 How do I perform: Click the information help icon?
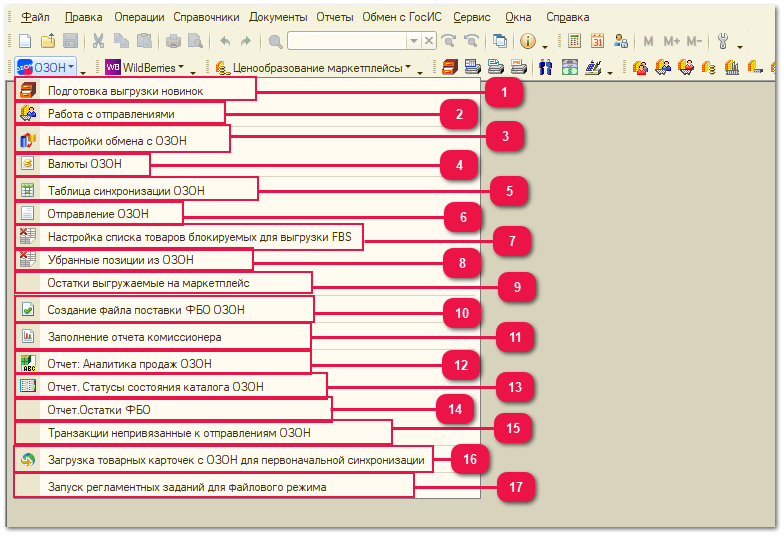[528, 42]
